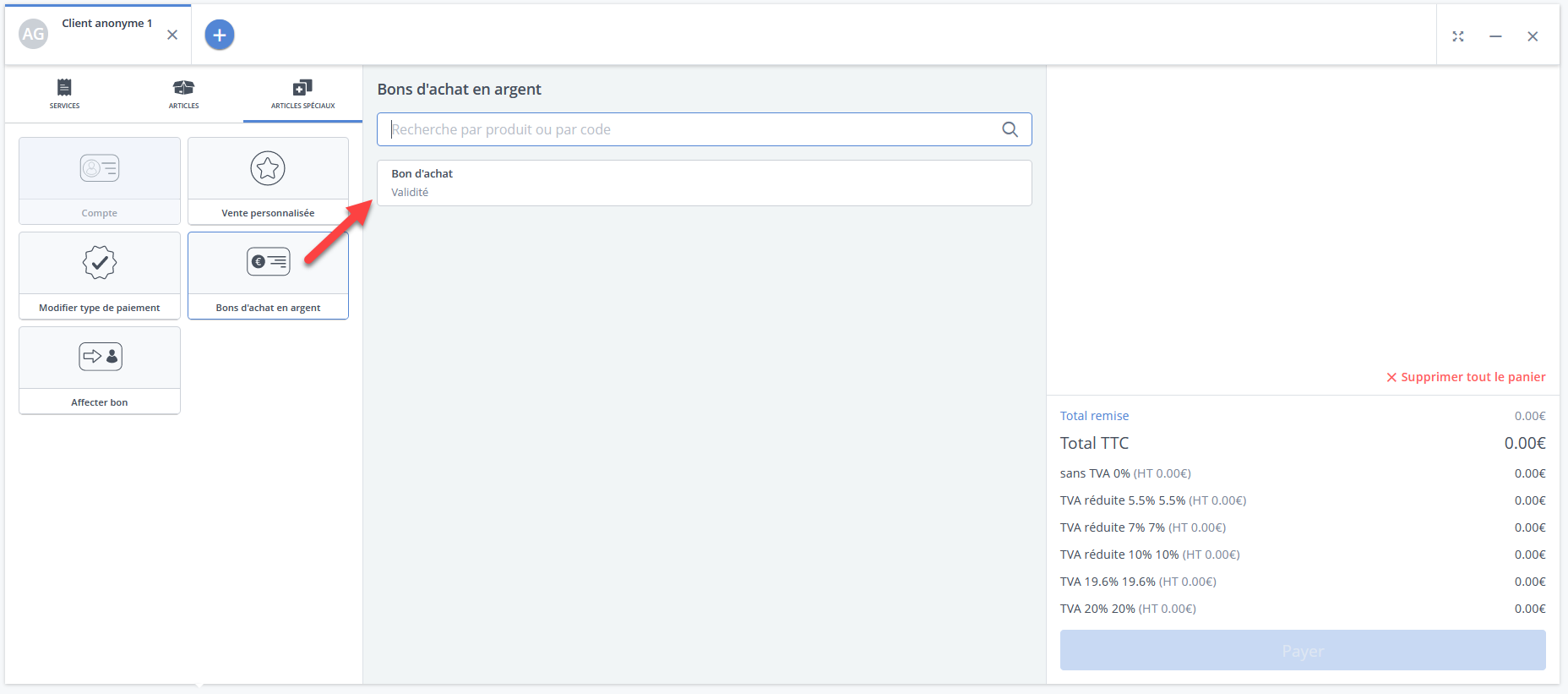Open the Compte tile

(100, 181)
